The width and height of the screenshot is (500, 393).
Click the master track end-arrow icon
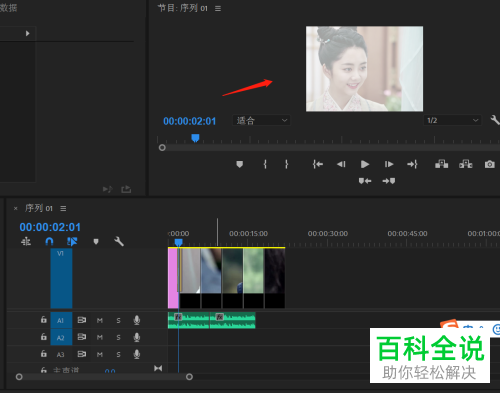158,368
